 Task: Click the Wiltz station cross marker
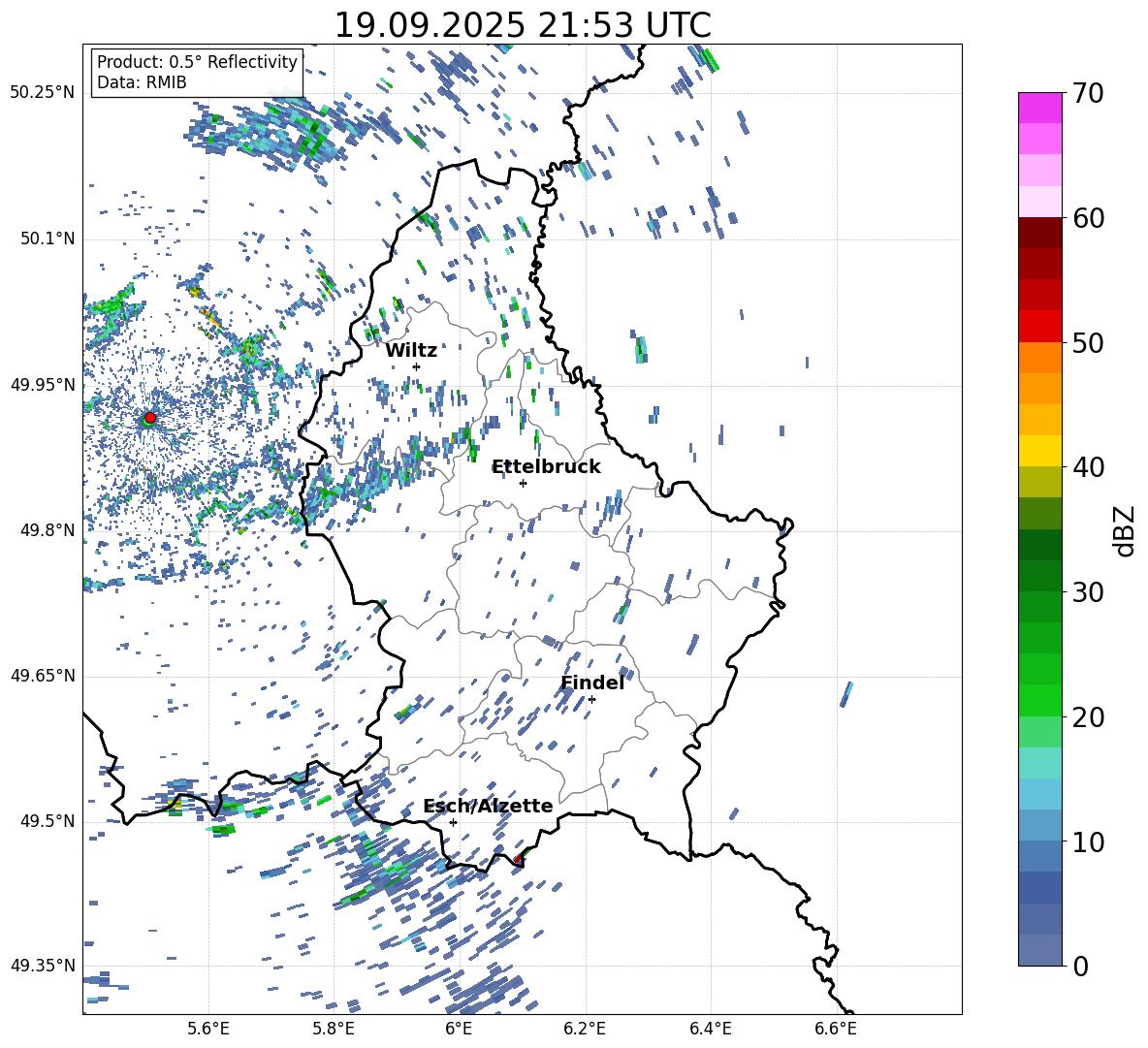[416, 366]
